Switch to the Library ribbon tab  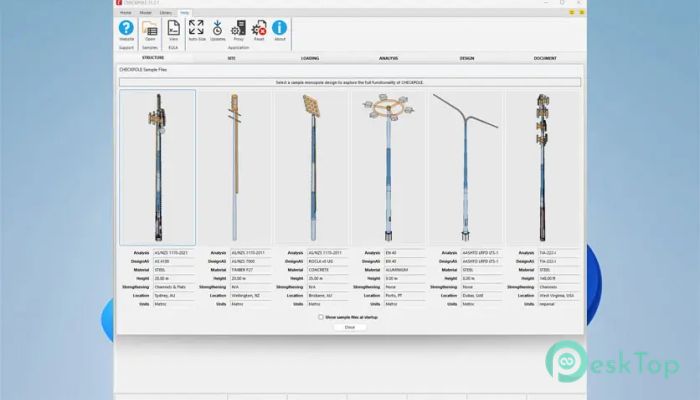click(166, 12)
